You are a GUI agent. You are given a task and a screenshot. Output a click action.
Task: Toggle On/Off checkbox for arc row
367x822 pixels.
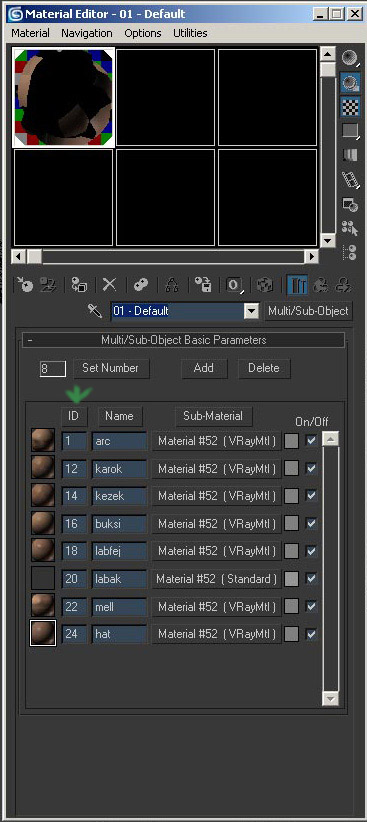coord(311,440)
